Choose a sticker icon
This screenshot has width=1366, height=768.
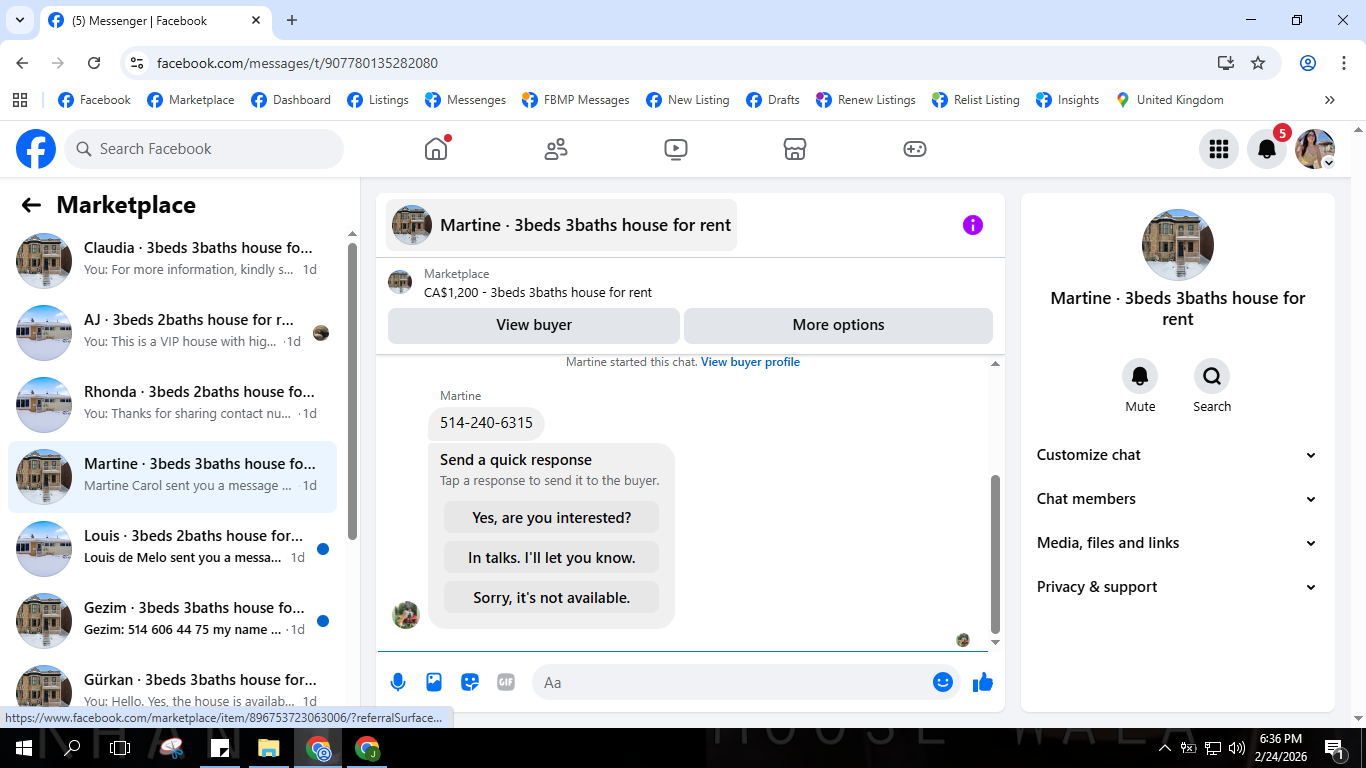(470, 682)
